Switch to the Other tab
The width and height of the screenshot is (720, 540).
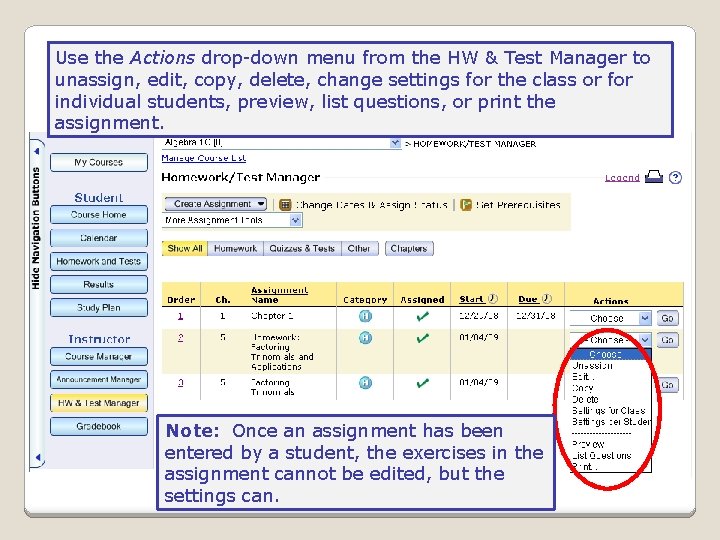[360, 248]
